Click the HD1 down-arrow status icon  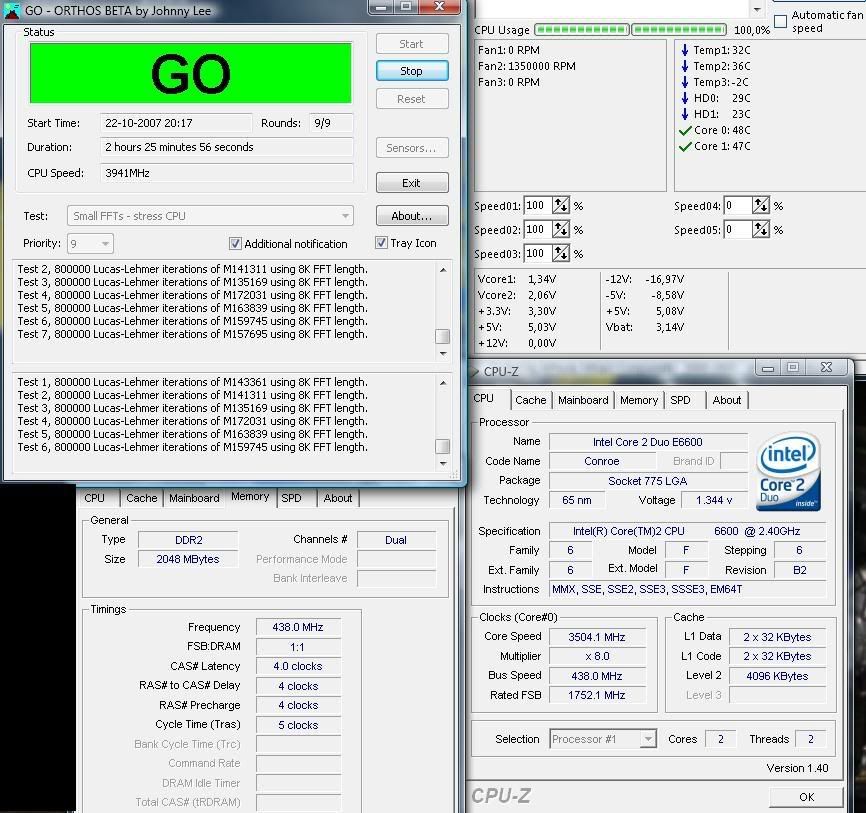point(685,114)
